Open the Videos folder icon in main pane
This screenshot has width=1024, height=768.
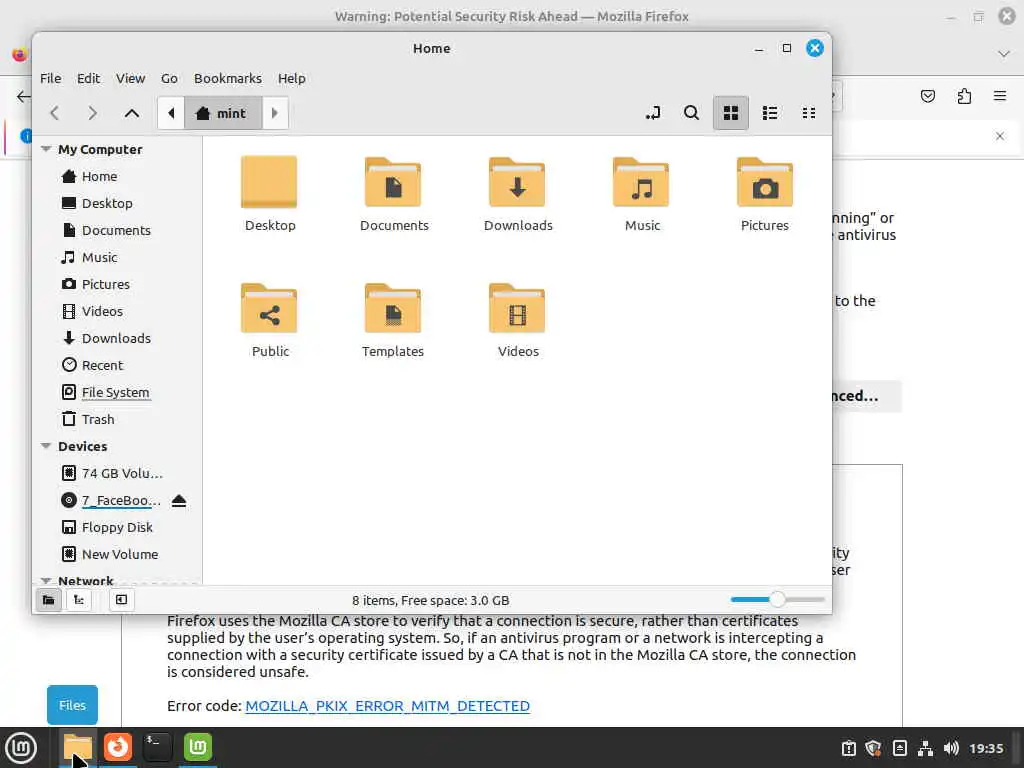click(517, 308)
